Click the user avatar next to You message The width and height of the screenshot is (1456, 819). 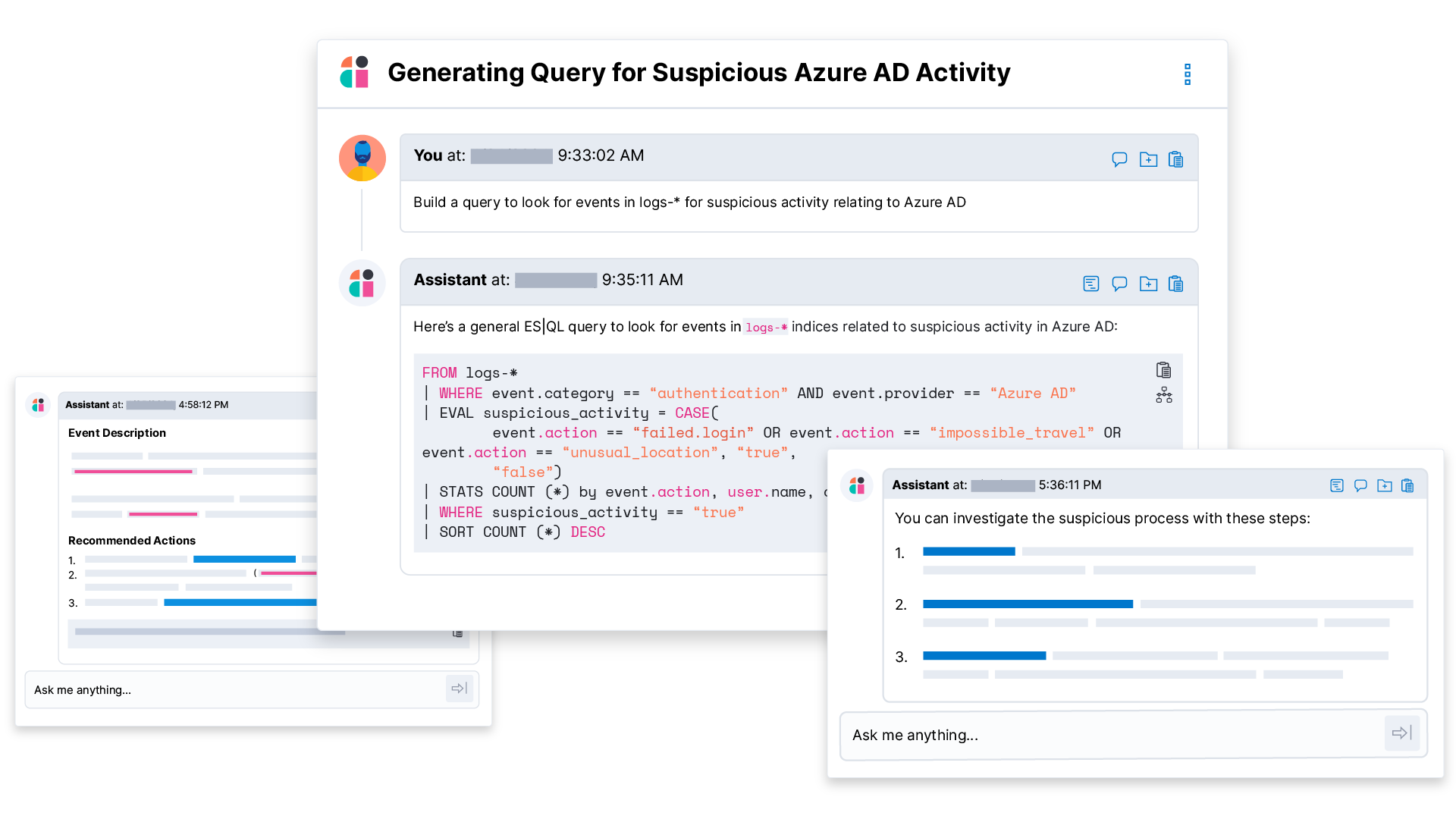[x=362, y=158]
